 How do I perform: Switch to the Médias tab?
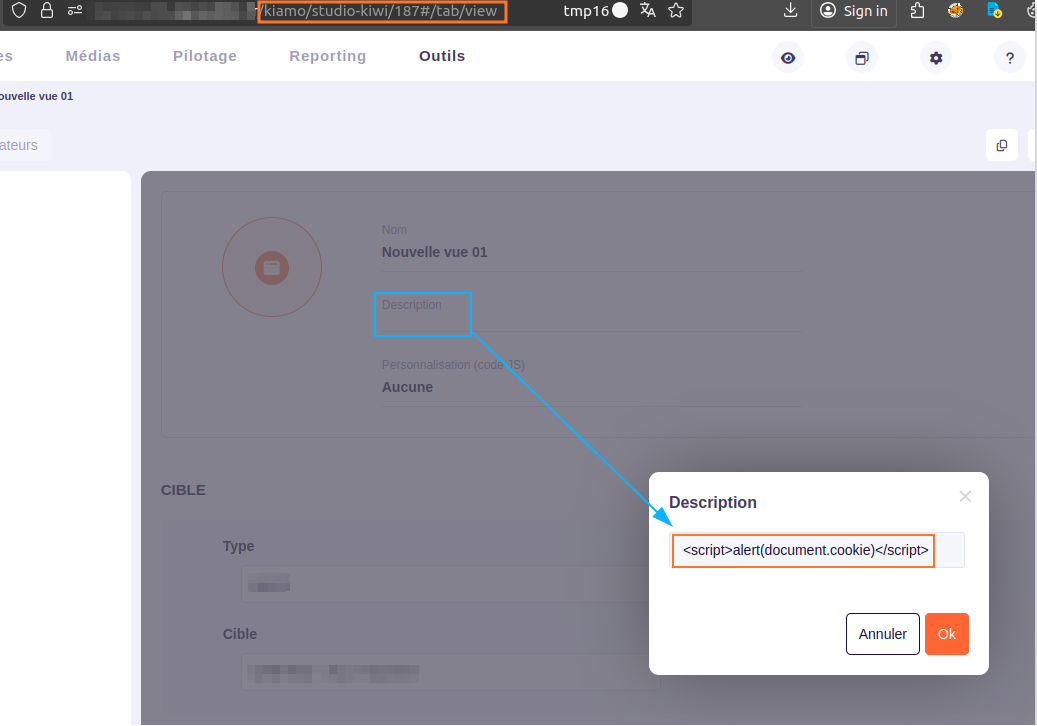[93, 56]
